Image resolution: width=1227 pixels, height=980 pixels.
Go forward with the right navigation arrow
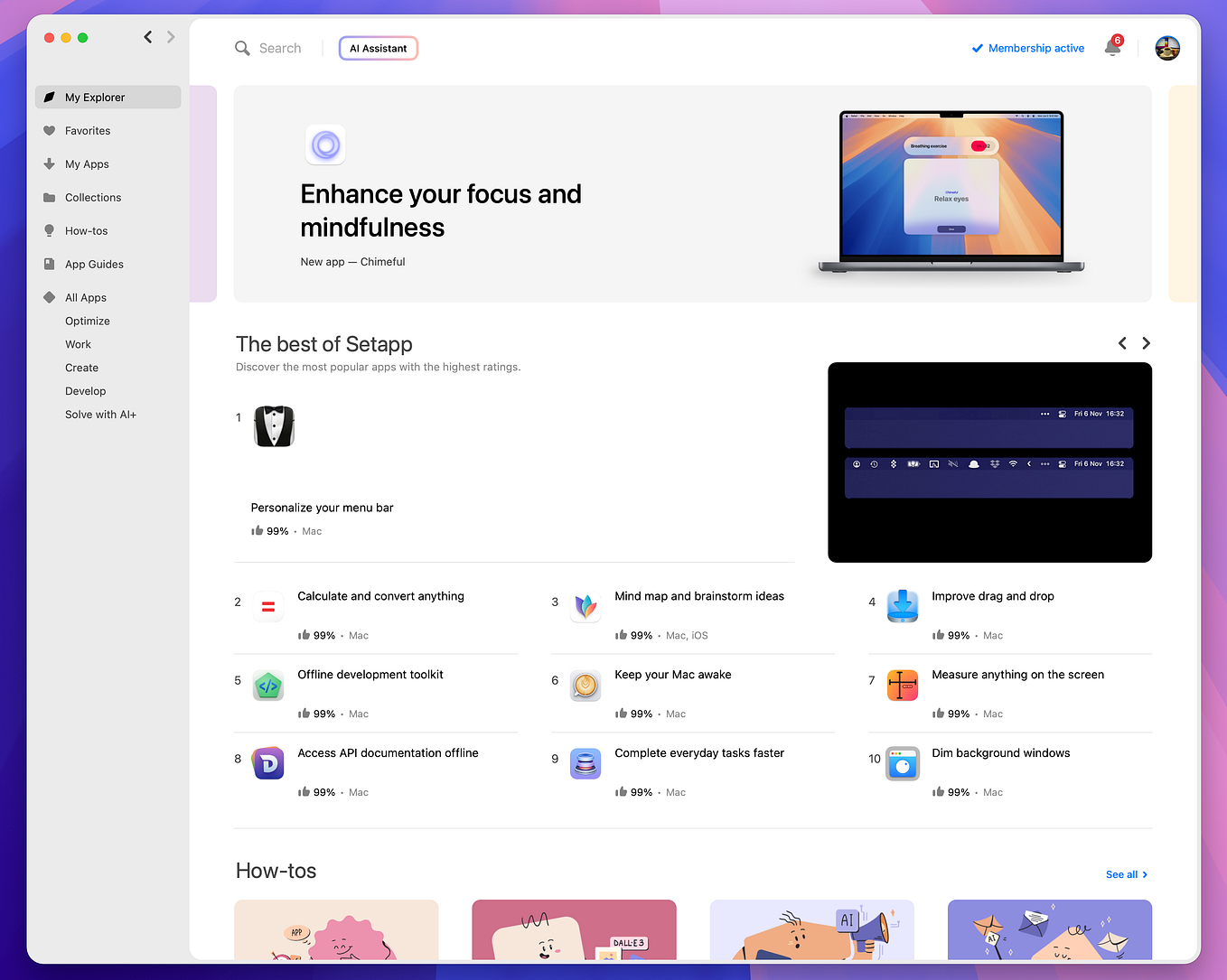[x=171, y=37]
